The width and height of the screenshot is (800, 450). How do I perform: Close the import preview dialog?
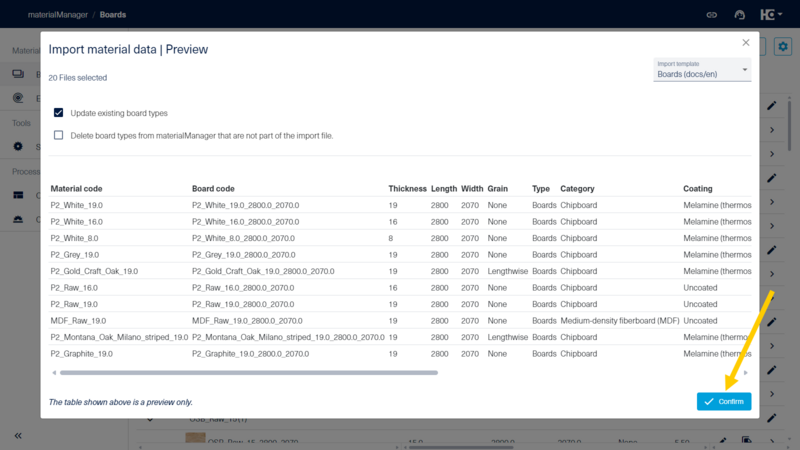click(745, 43)
